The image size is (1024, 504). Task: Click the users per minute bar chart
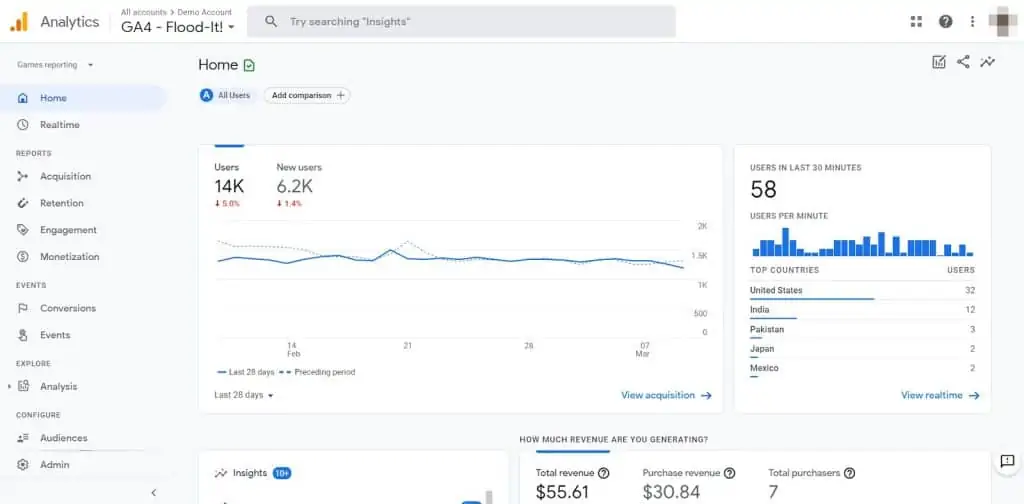pos(863,242)
